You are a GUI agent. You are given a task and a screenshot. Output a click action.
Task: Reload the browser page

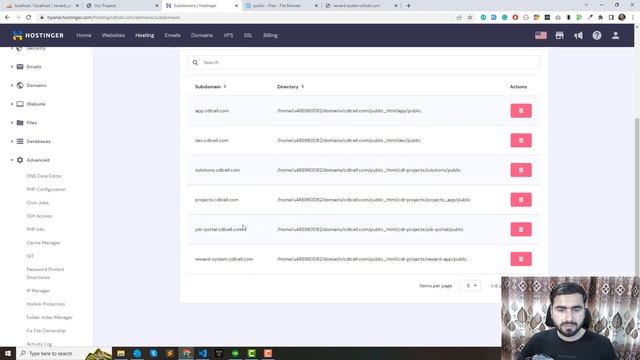[x=29, y=18]
